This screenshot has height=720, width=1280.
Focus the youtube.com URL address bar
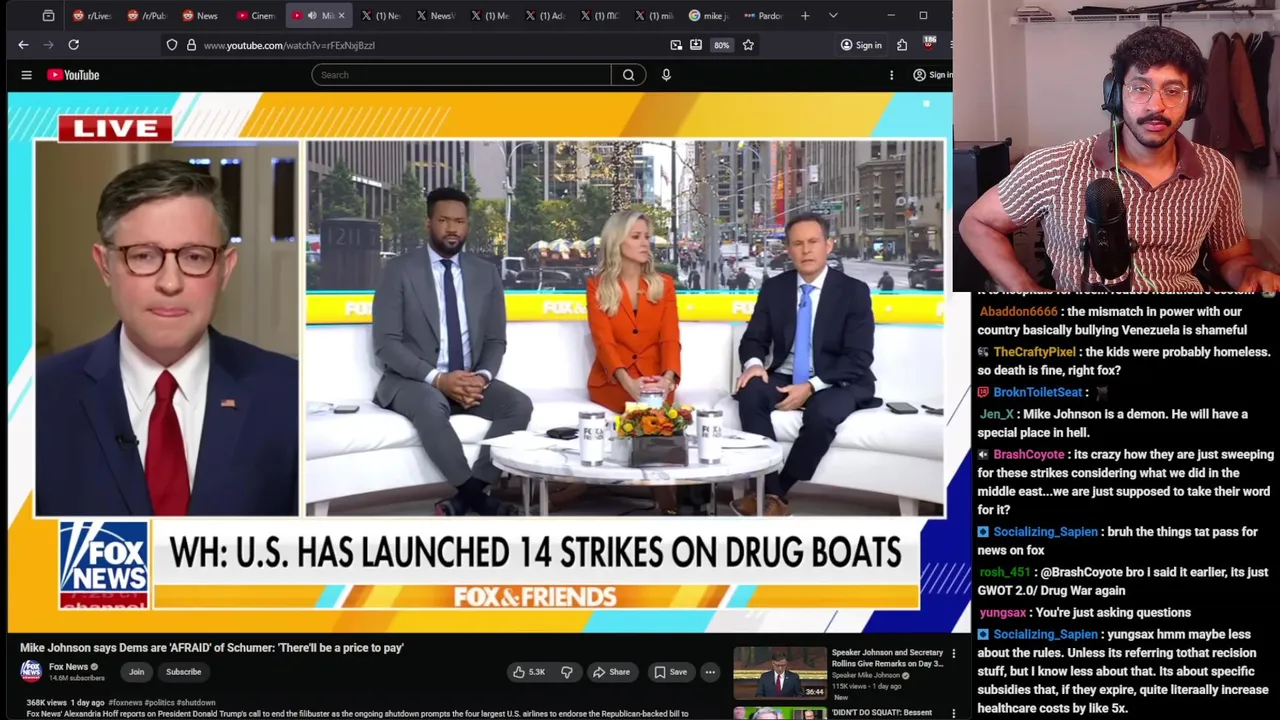pyautogui.click(x=420, y=45)
